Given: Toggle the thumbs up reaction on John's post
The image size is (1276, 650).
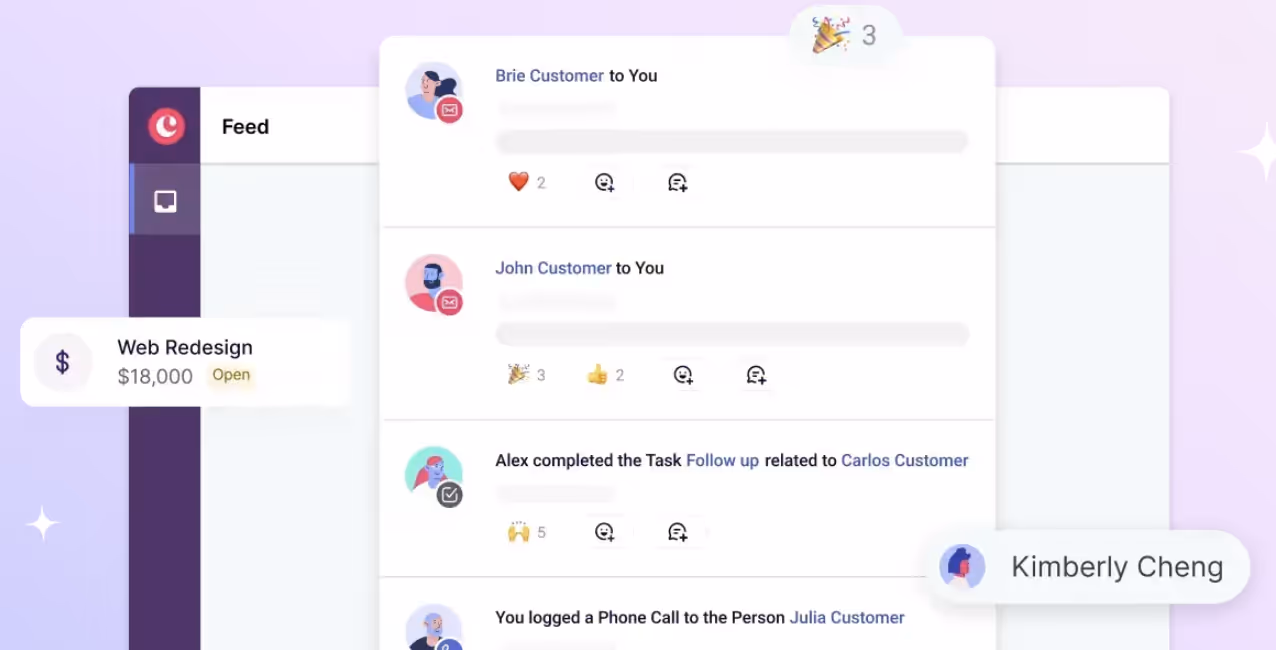Looking at the screenshot, I should click(605, 375).
